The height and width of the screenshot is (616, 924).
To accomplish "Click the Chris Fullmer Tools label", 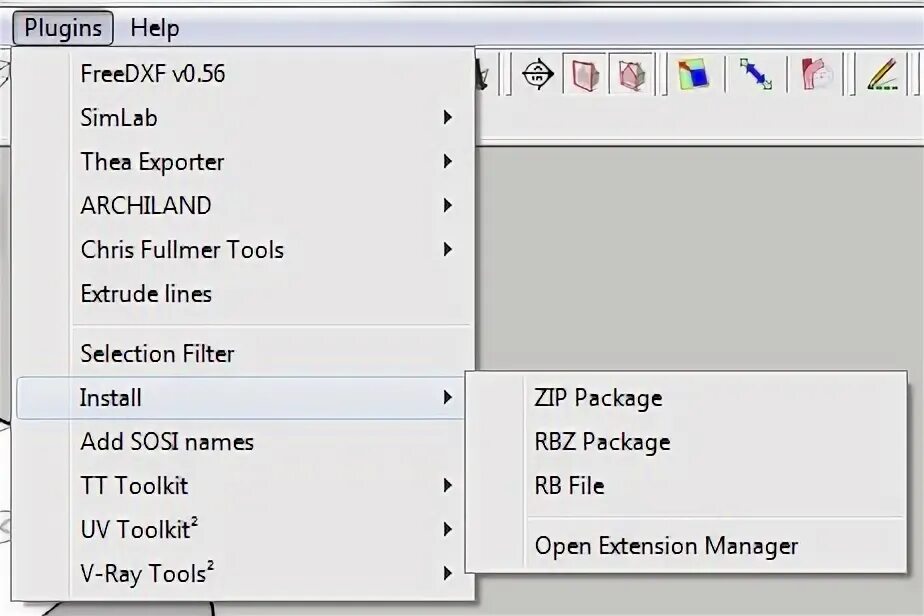I will [x=182, y=249].
